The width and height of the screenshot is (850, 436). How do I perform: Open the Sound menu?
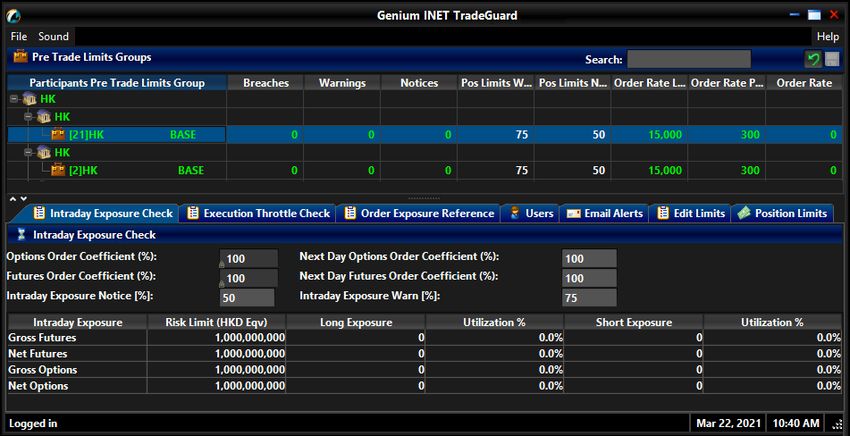click(x=53, y=36)
